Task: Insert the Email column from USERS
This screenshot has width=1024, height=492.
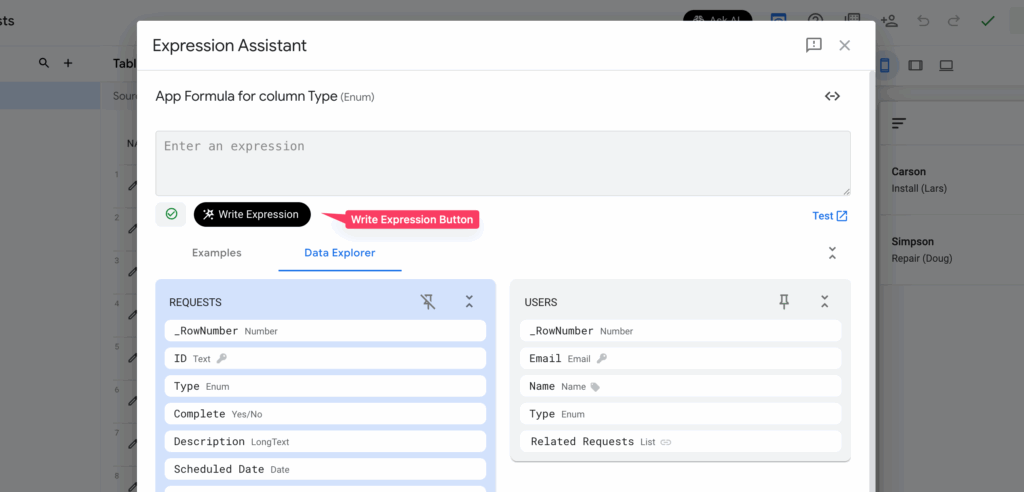Action: click(680, 358)
